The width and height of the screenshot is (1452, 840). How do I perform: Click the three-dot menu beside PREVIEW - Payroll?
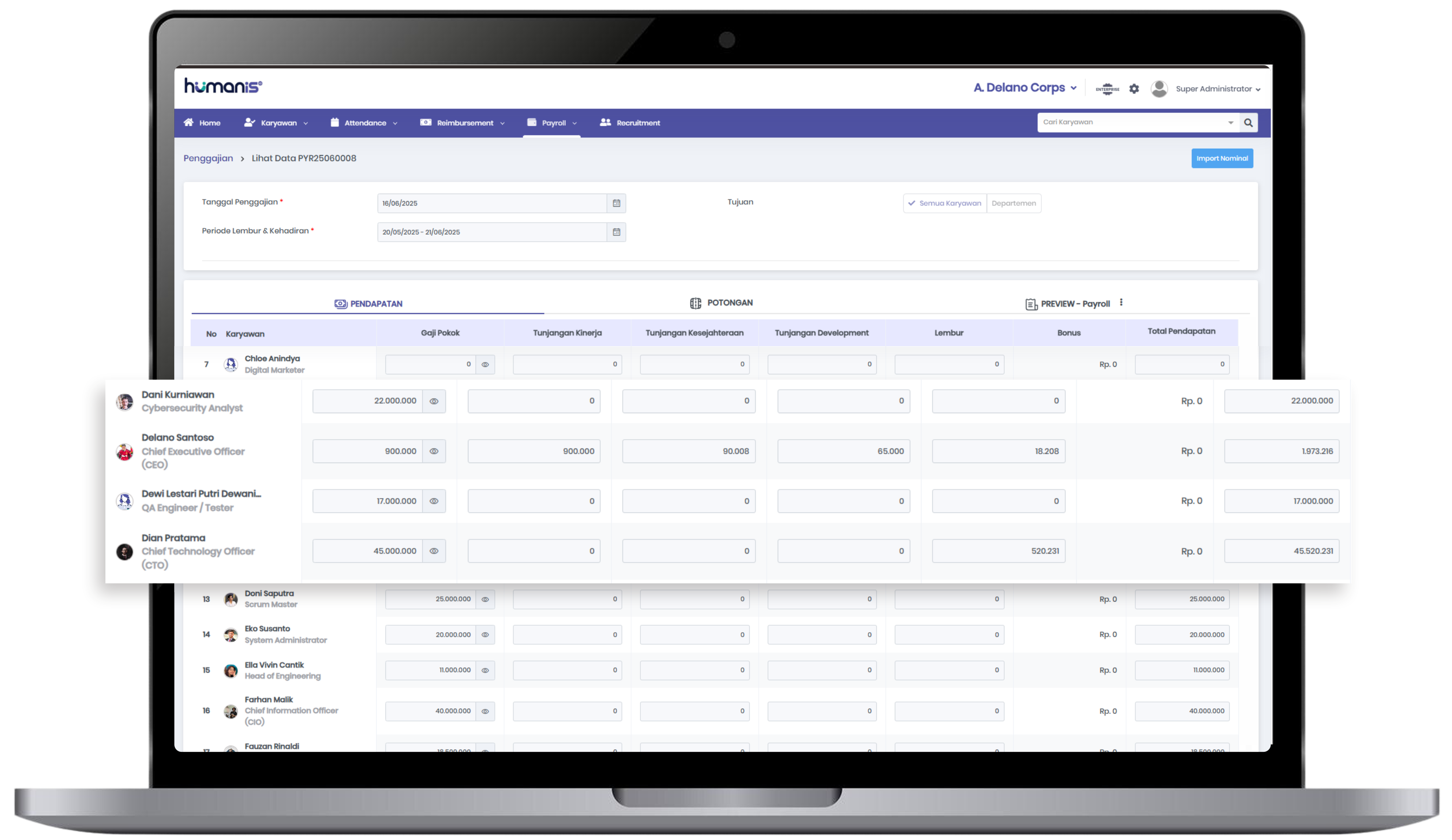pos(1121,302)
